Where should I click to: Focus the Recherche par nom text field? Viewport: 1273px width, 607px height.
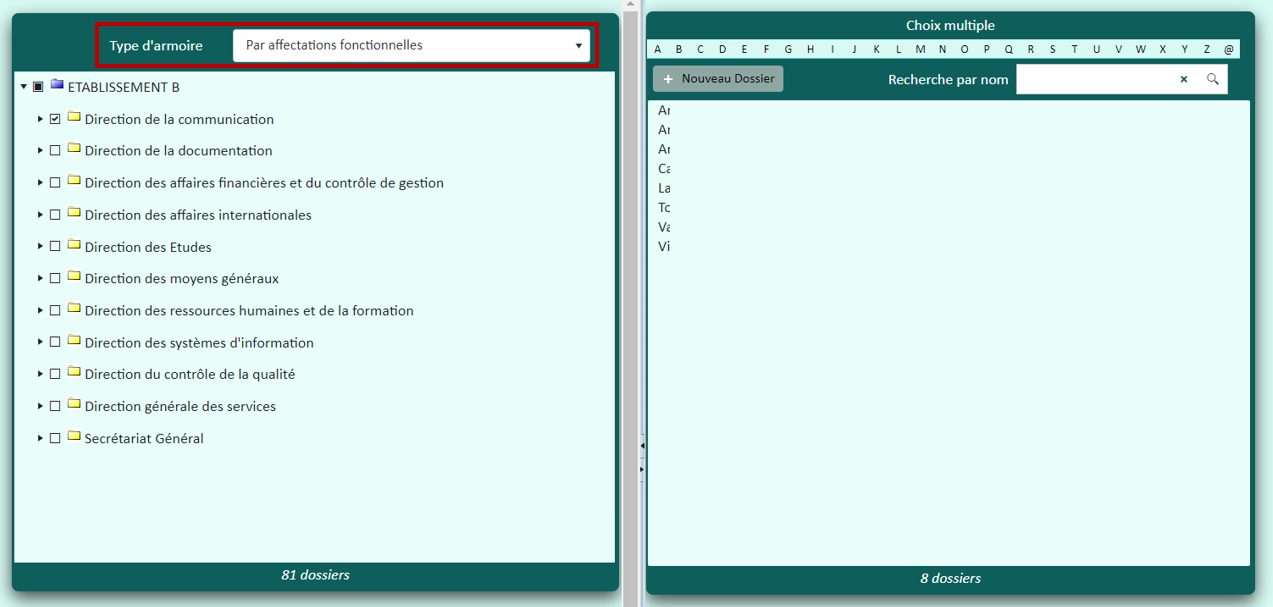tap(1094, 79)
